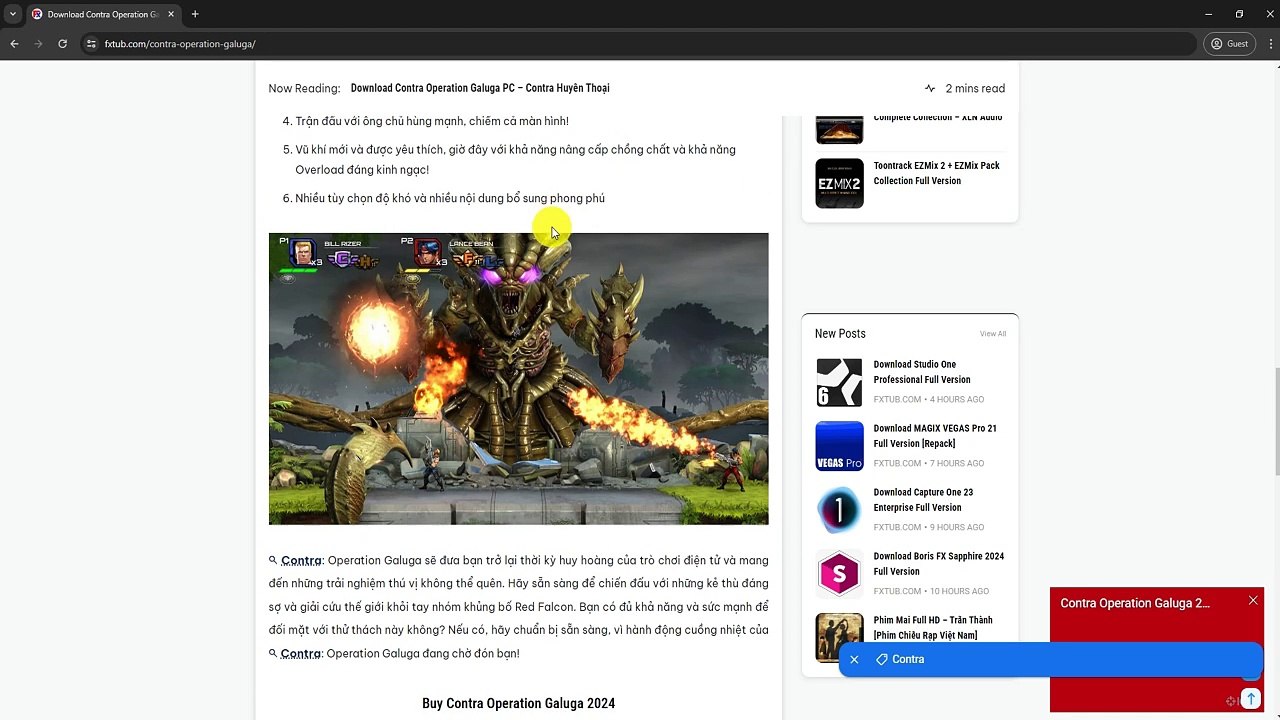Viewport: 1280px width, 720px height.
Task: Follow the Contra link before 'Operation Galuga đang chờ'
Action: (x=301, y=654)
